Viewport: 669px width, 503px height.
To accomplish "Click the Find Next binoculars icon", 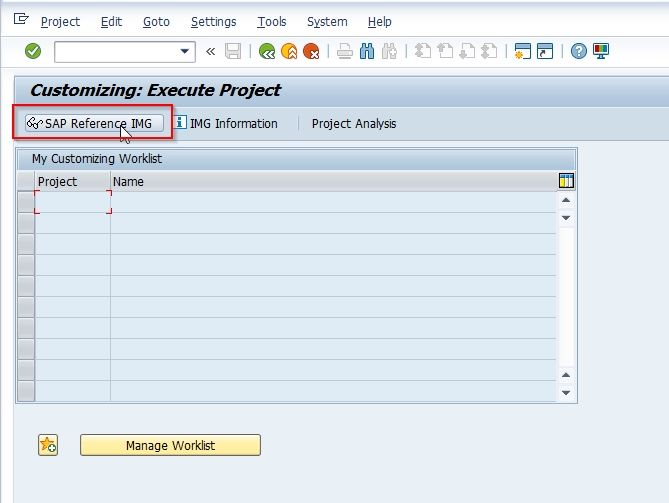I will 389,52.
